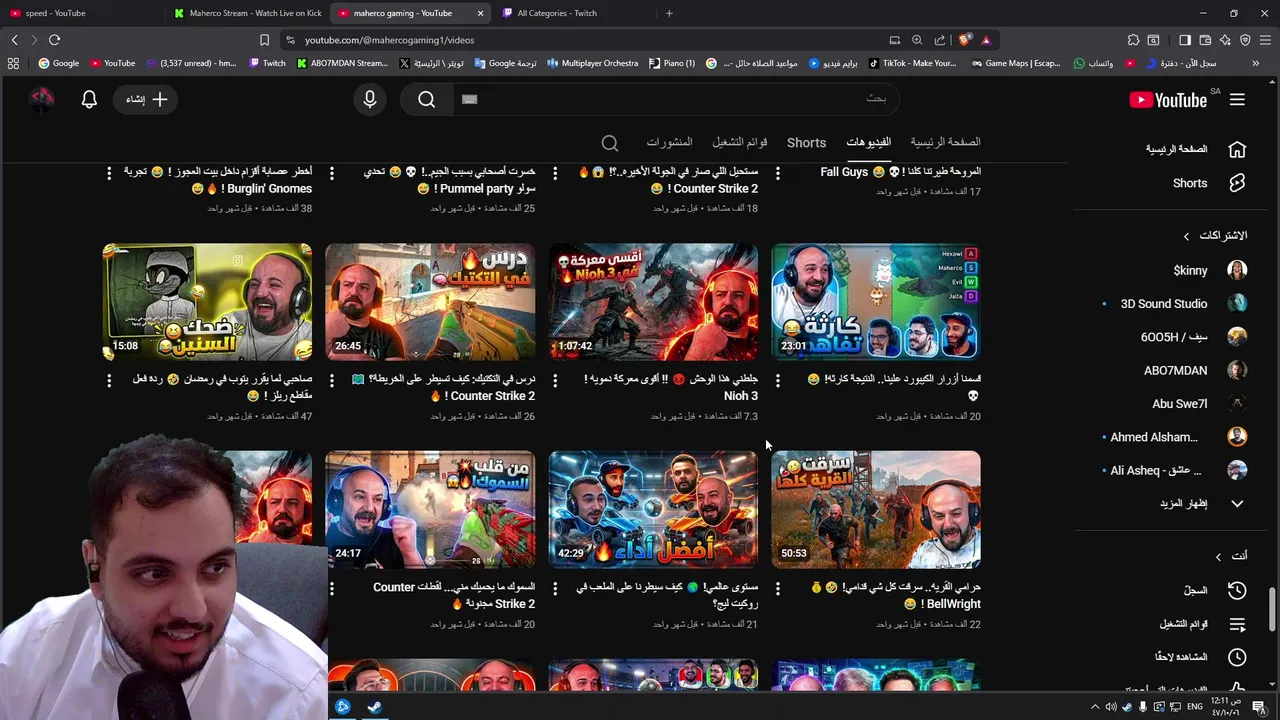Screen dimensions: 1280x720
Task: Open the notifications bell
Action: click(89, 99)
